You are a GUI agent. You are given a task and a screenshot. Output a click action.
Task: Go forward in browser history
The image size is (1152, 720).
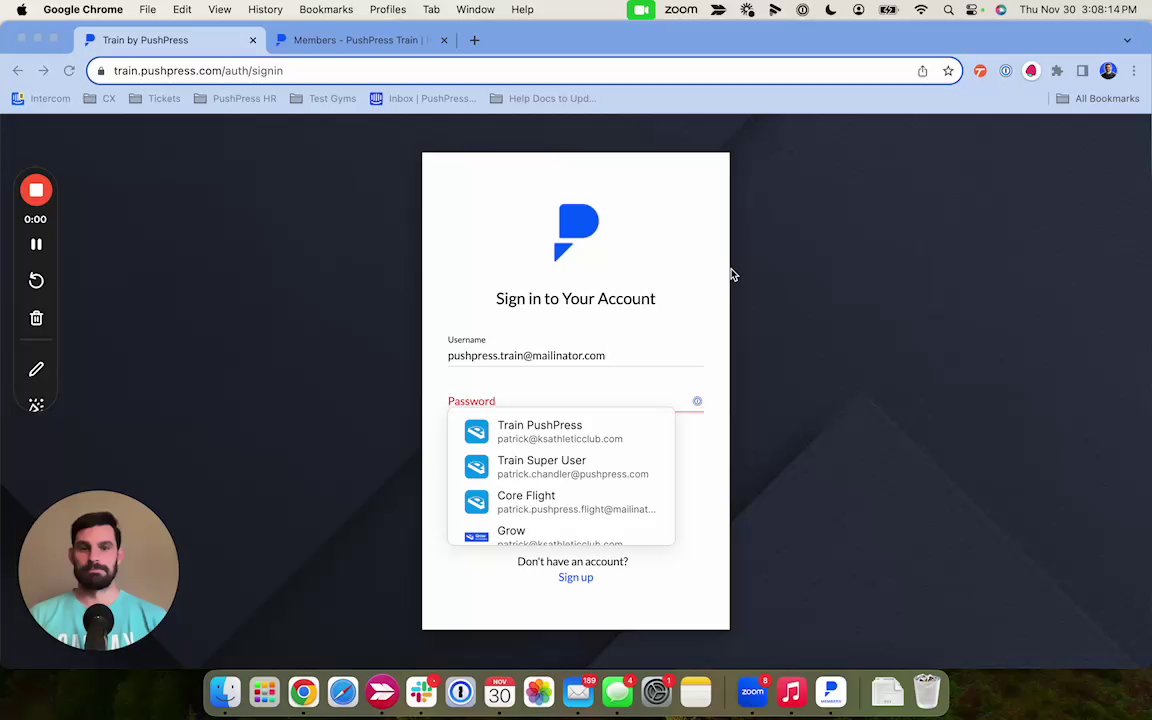tap(43, 71)
